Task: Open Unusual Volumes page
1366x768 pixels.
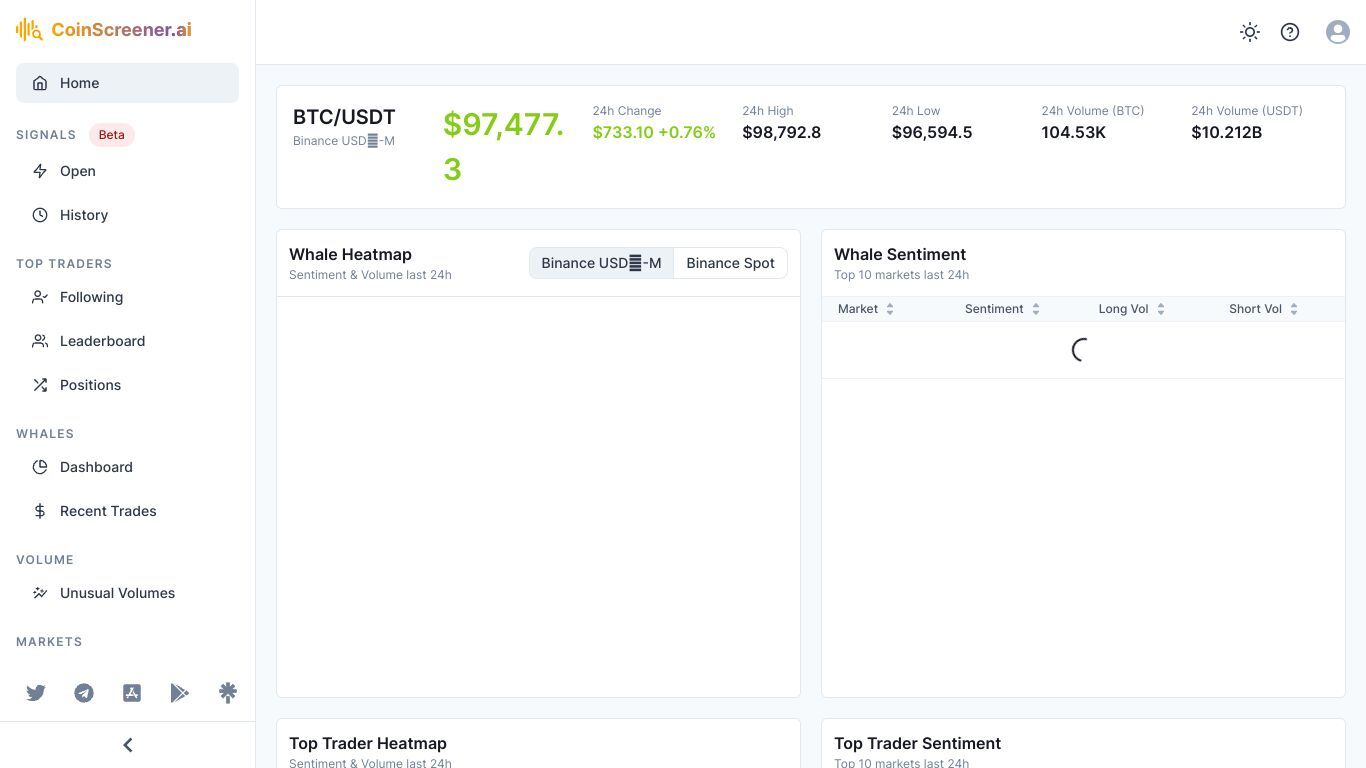Action: [x=127, y=593]
